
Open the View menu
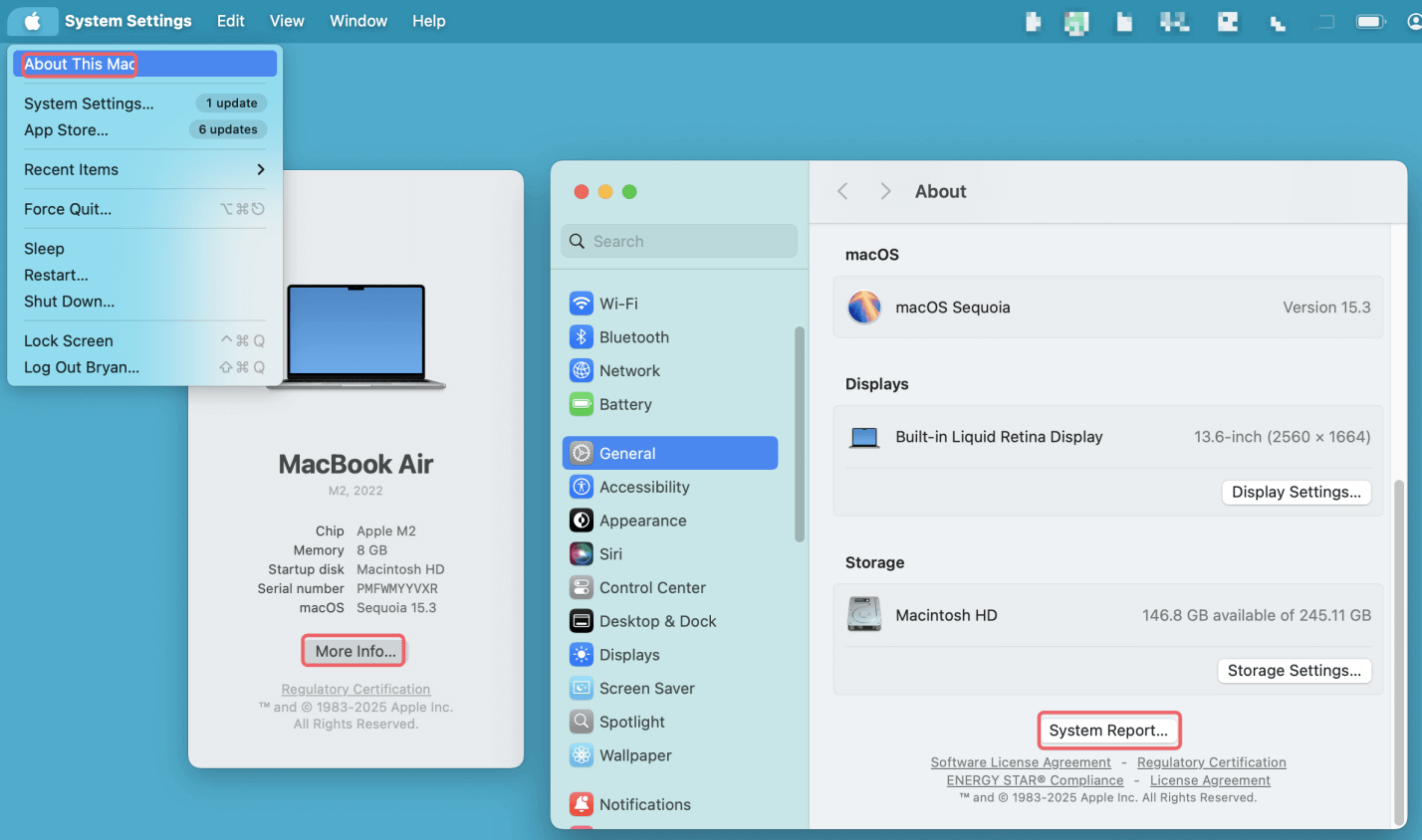click(x=286, y=20)
